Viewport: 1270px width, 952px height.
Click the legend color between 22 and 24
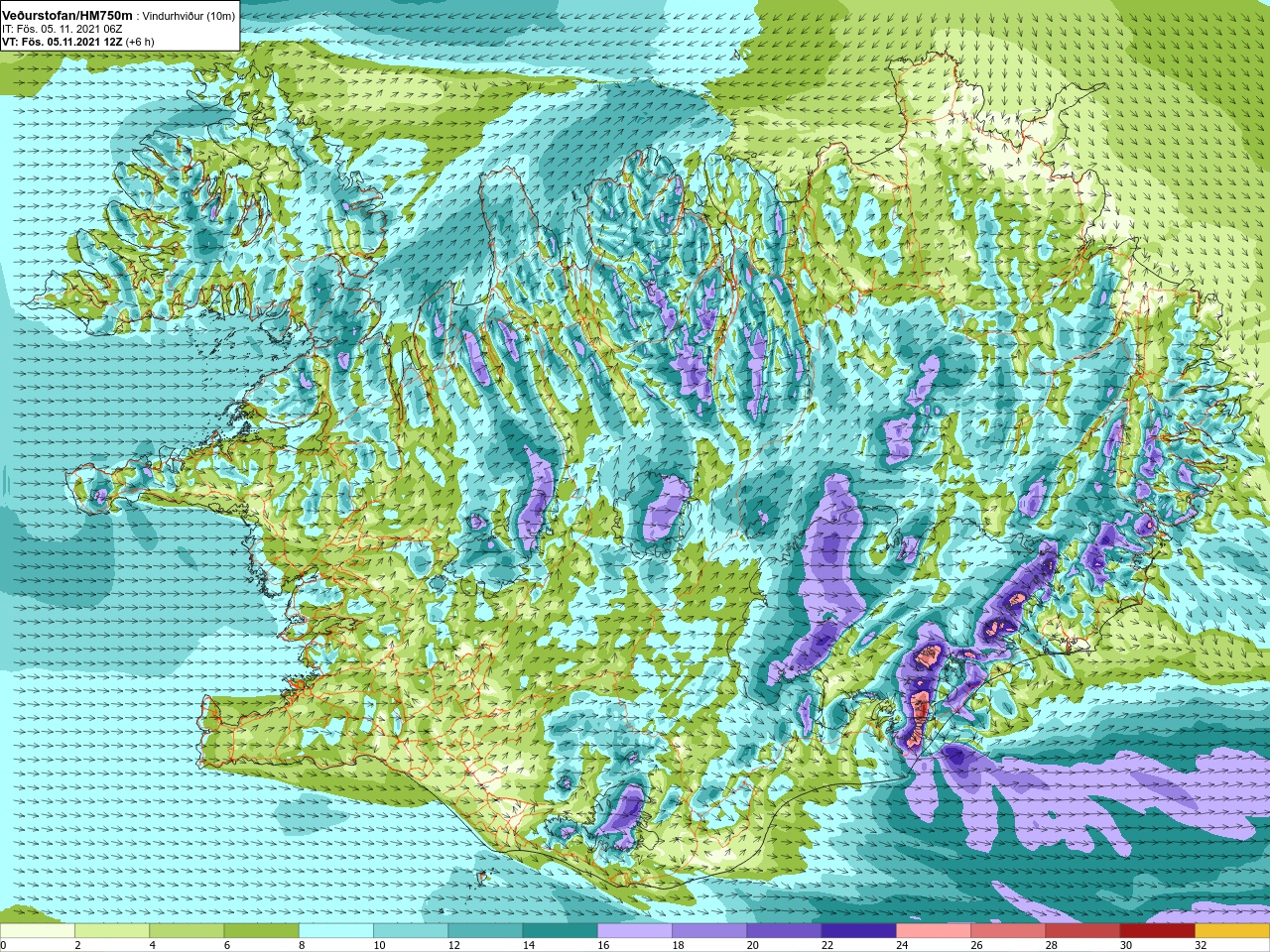(858, 930)
